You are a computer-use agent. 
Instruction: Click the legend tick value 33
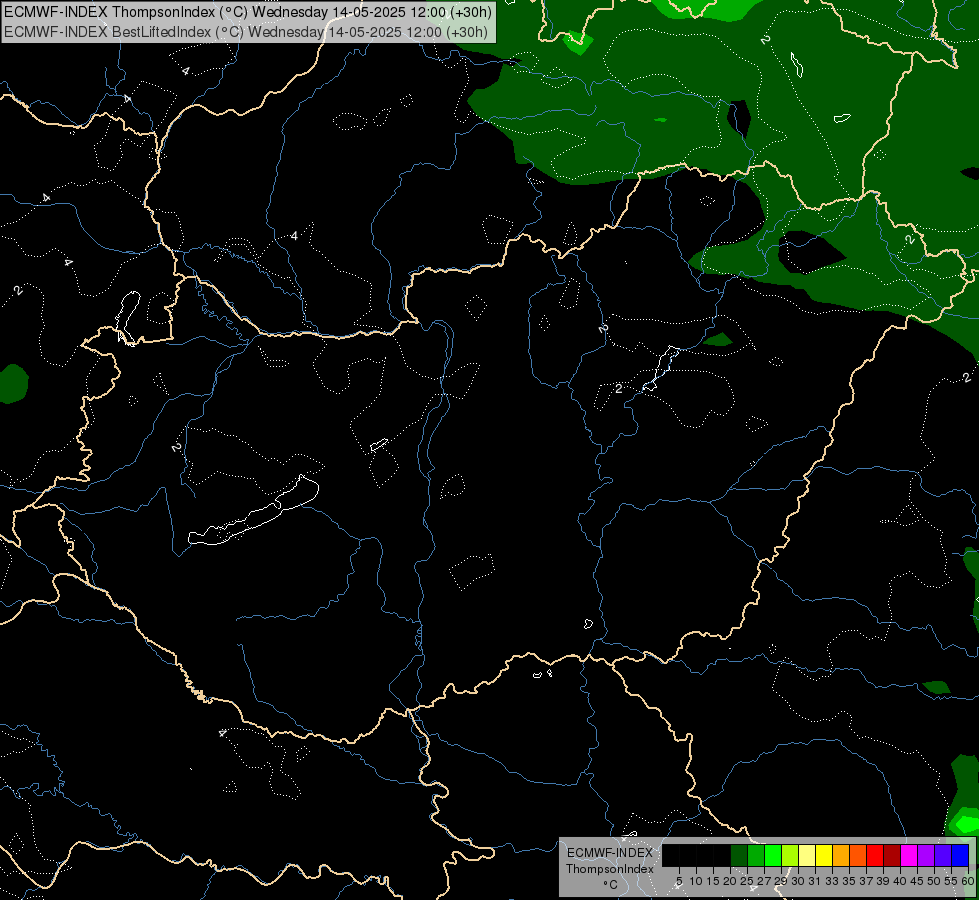pos(832,881)
